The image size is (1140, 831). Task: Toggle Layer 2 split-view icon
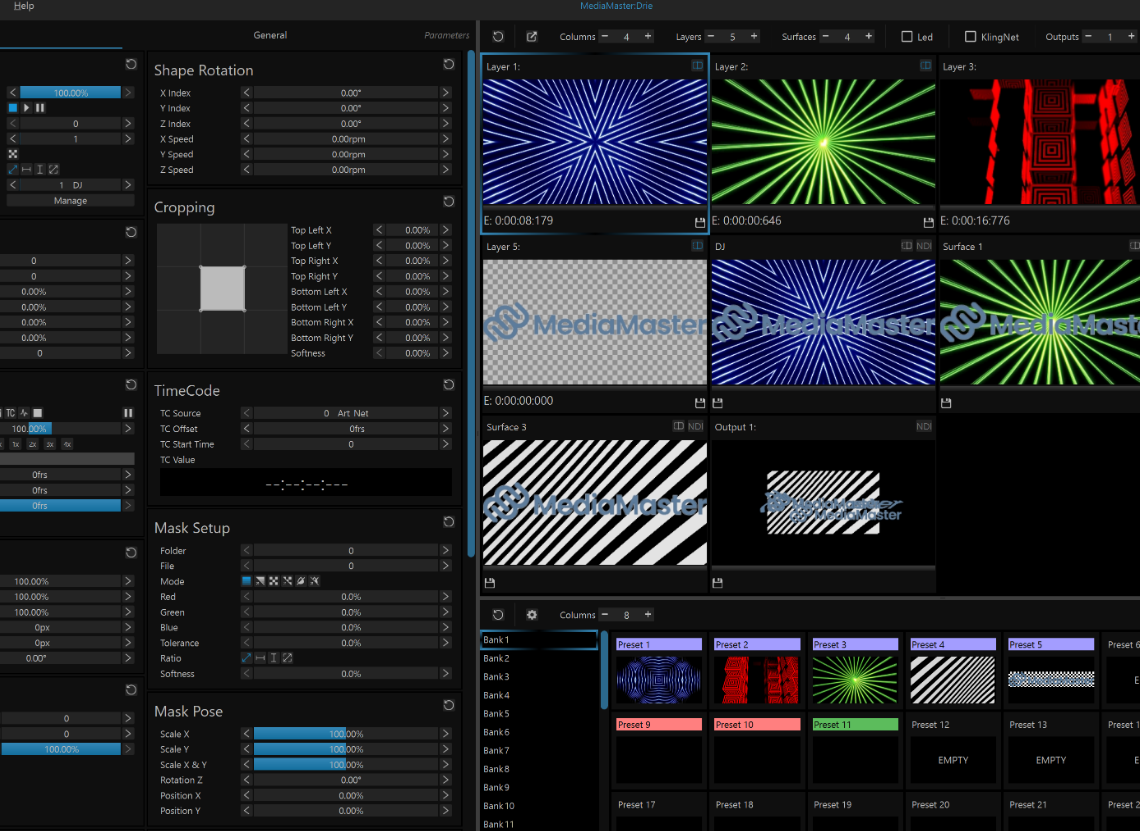926,66
